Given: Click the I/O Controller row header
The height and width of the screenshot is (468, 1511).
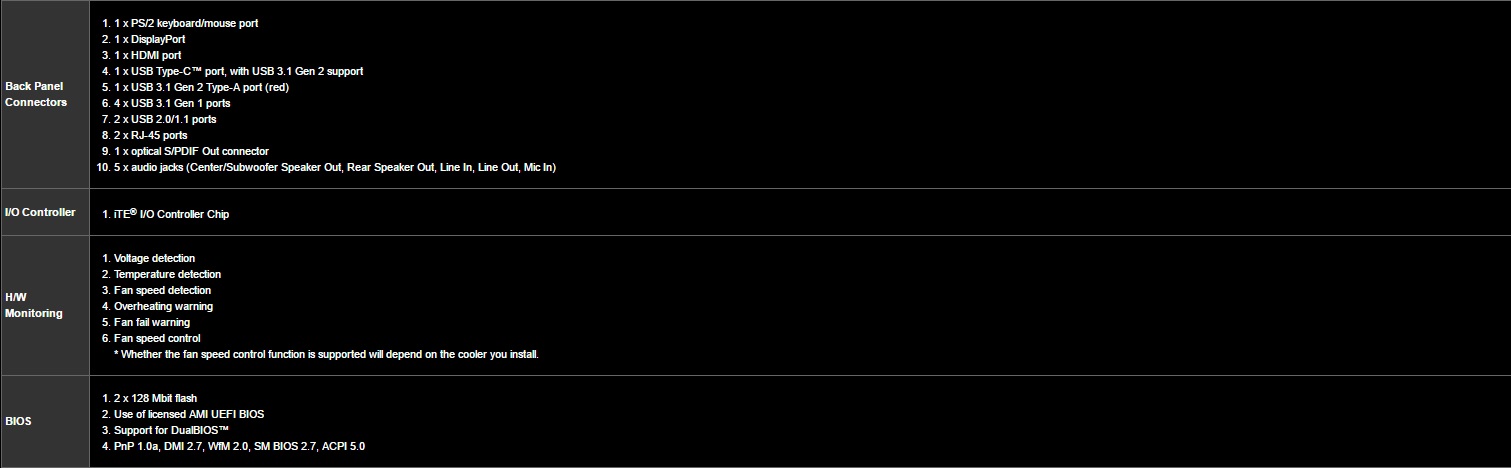Looking at the screenshot, I should [40, 212].
